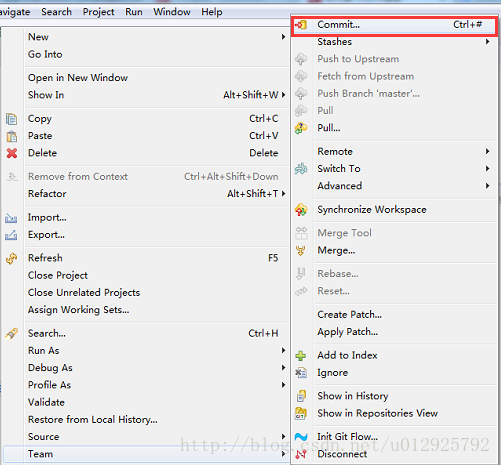Choose Open in New Window
Screen dimensions: 501x465
tap(78, 78)
